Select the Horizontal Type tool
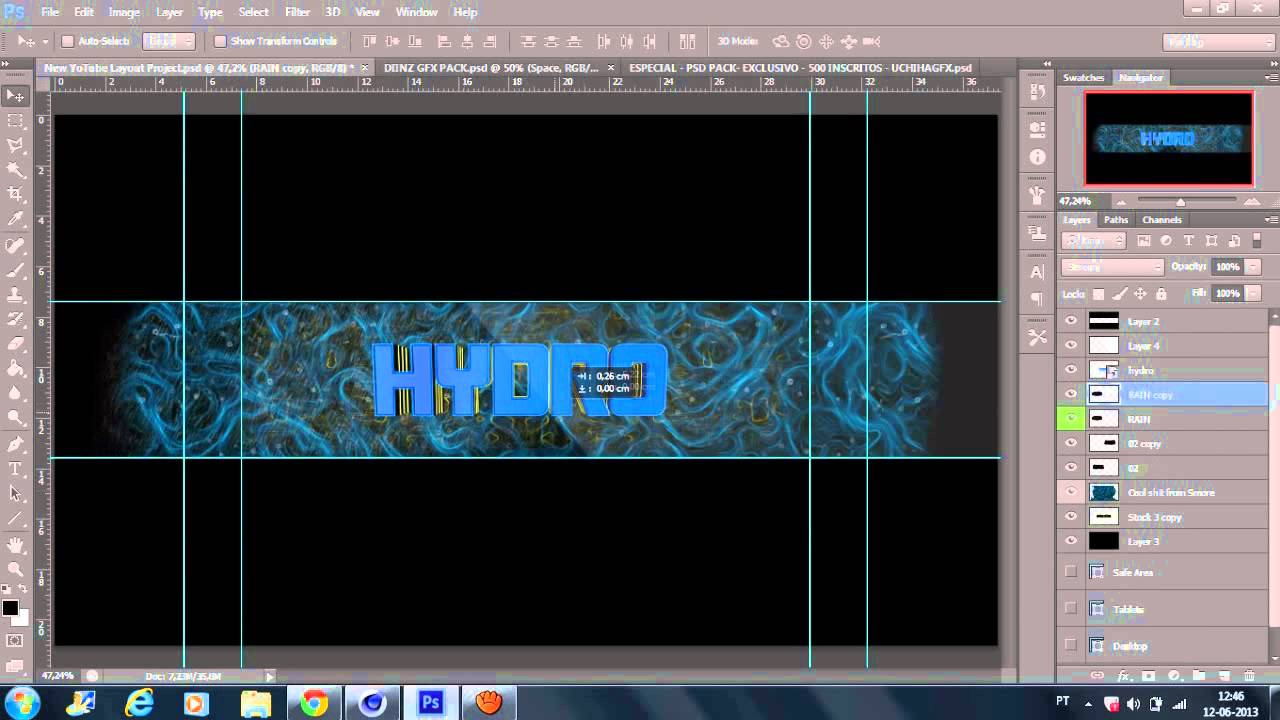The width and height of the screenshot is (1280, 720). tap(15, 469)
